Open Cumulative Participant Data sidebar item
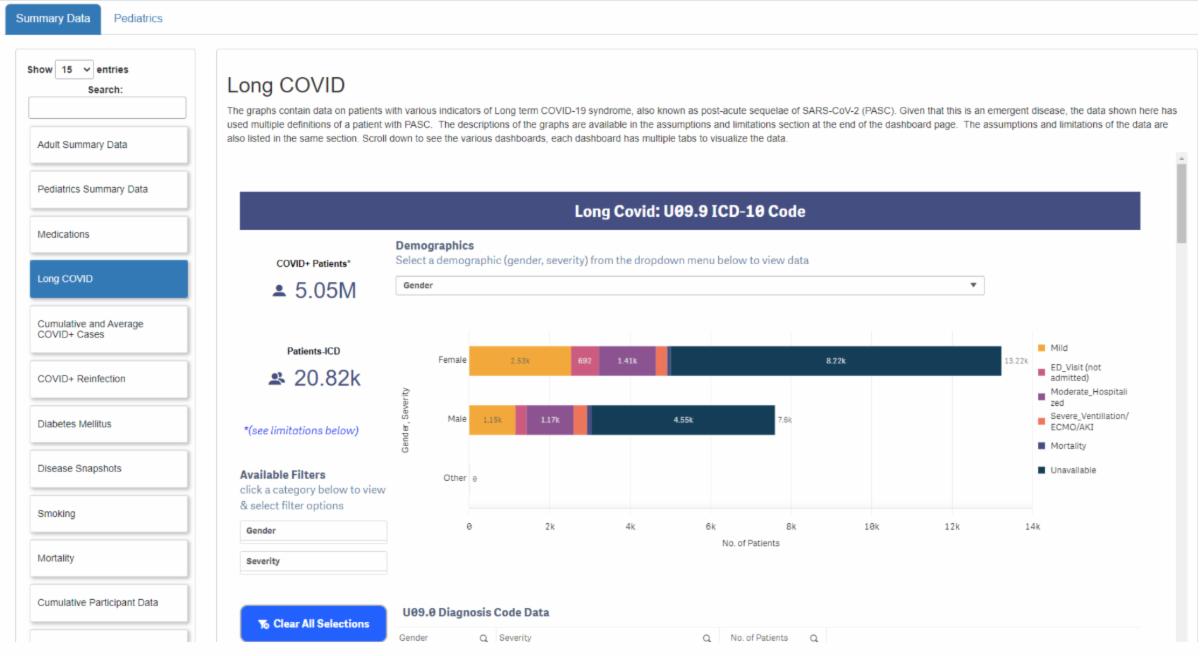 (108, 603)
